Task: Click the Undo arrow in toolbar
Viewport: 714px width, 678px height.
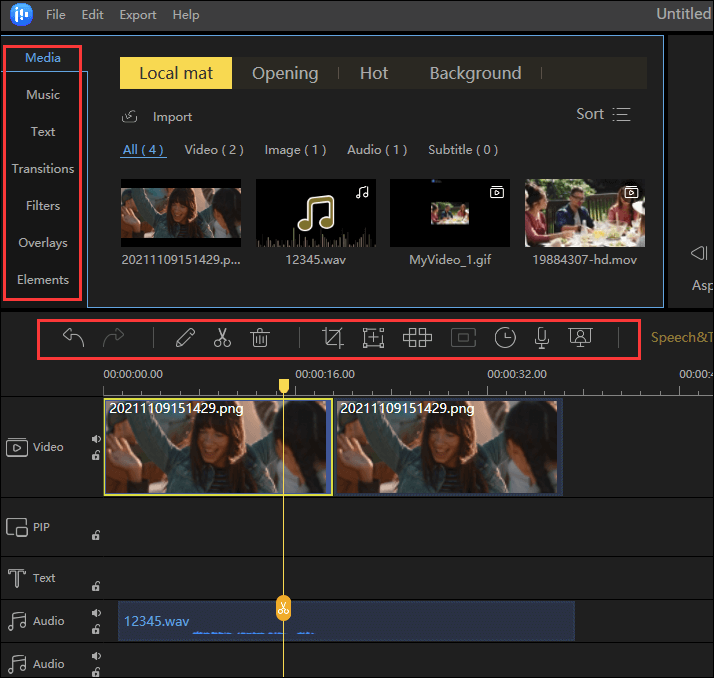Action: (x=73, y=338)
